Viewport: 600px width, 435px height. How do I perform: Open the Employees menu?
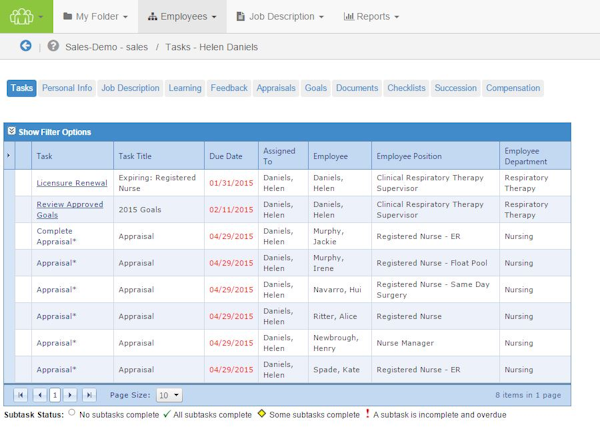click(182, 16)
